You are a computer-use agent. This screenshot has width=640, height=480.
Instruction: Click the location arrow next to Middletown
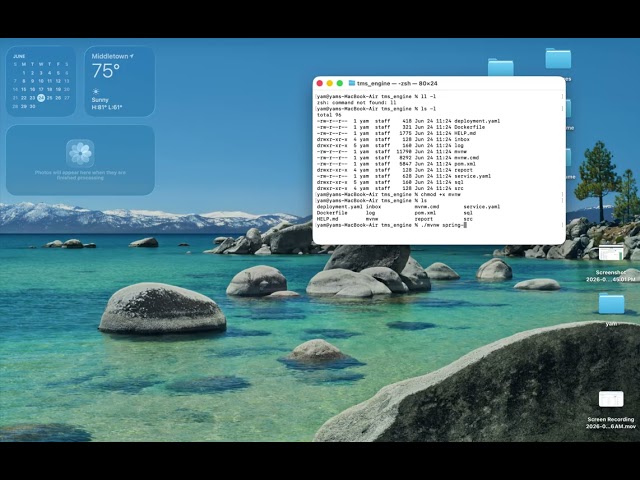[x=132, y=56]
